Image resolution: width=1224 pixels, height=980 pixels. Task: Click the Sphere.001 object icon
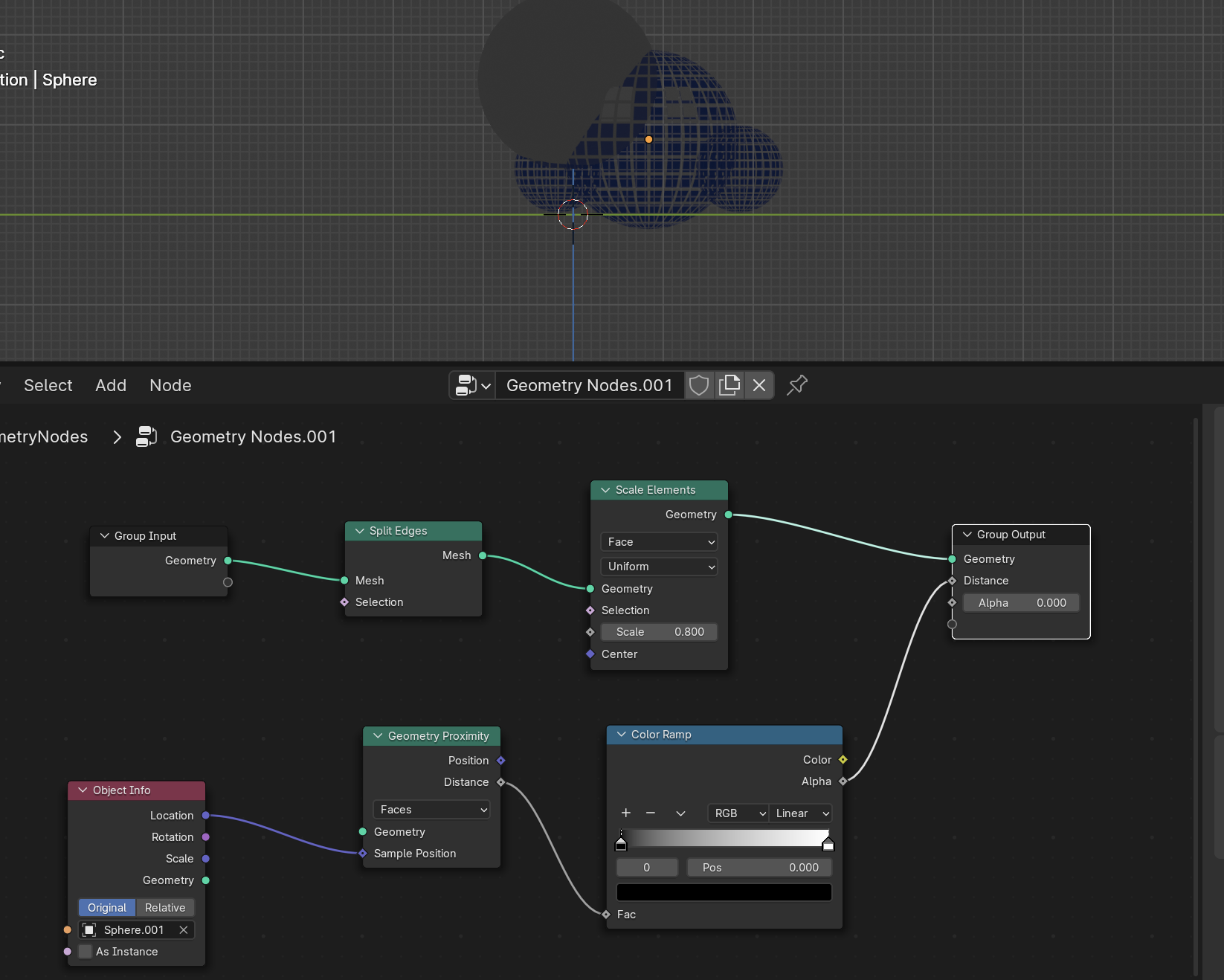90,930
